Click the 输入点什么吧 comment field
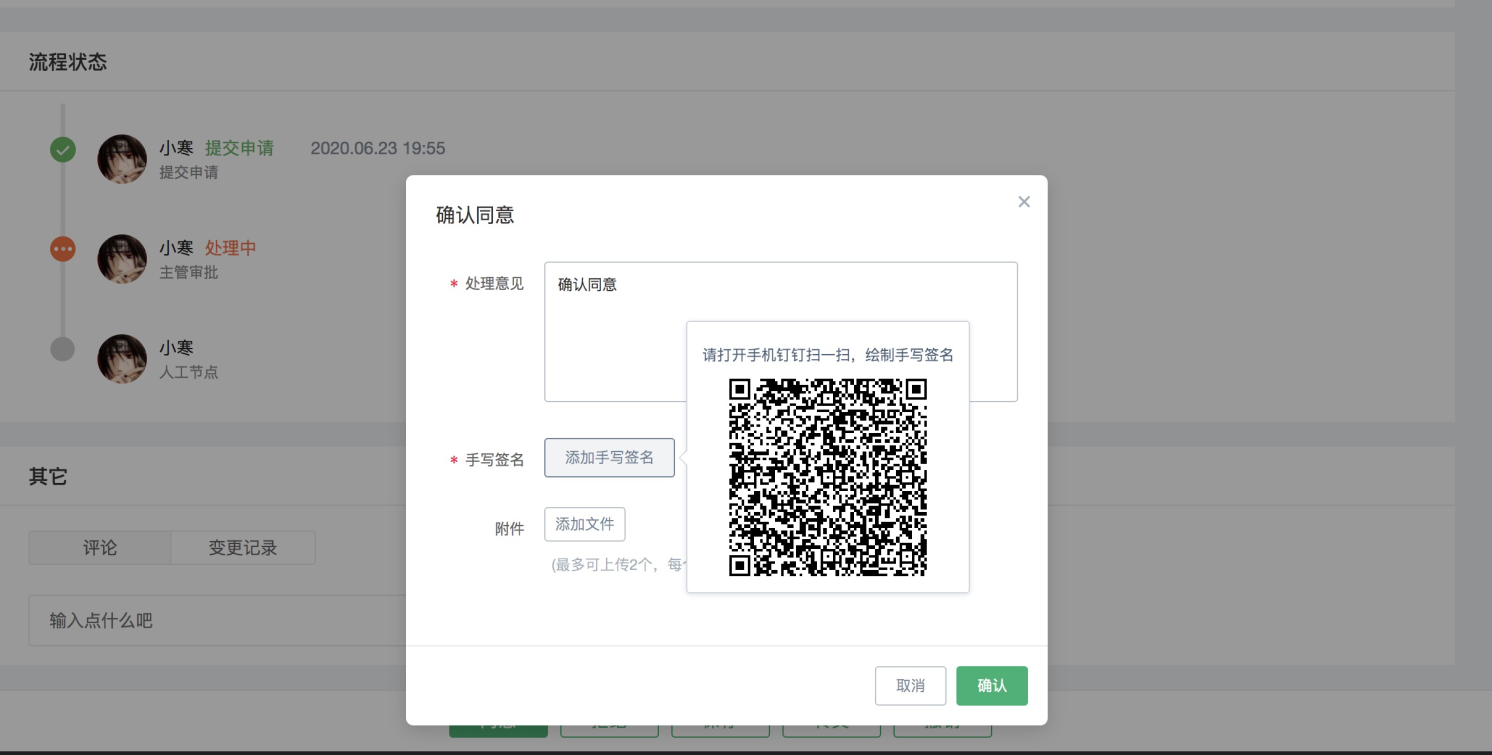 pyautogui.click(x=217, y=621)
